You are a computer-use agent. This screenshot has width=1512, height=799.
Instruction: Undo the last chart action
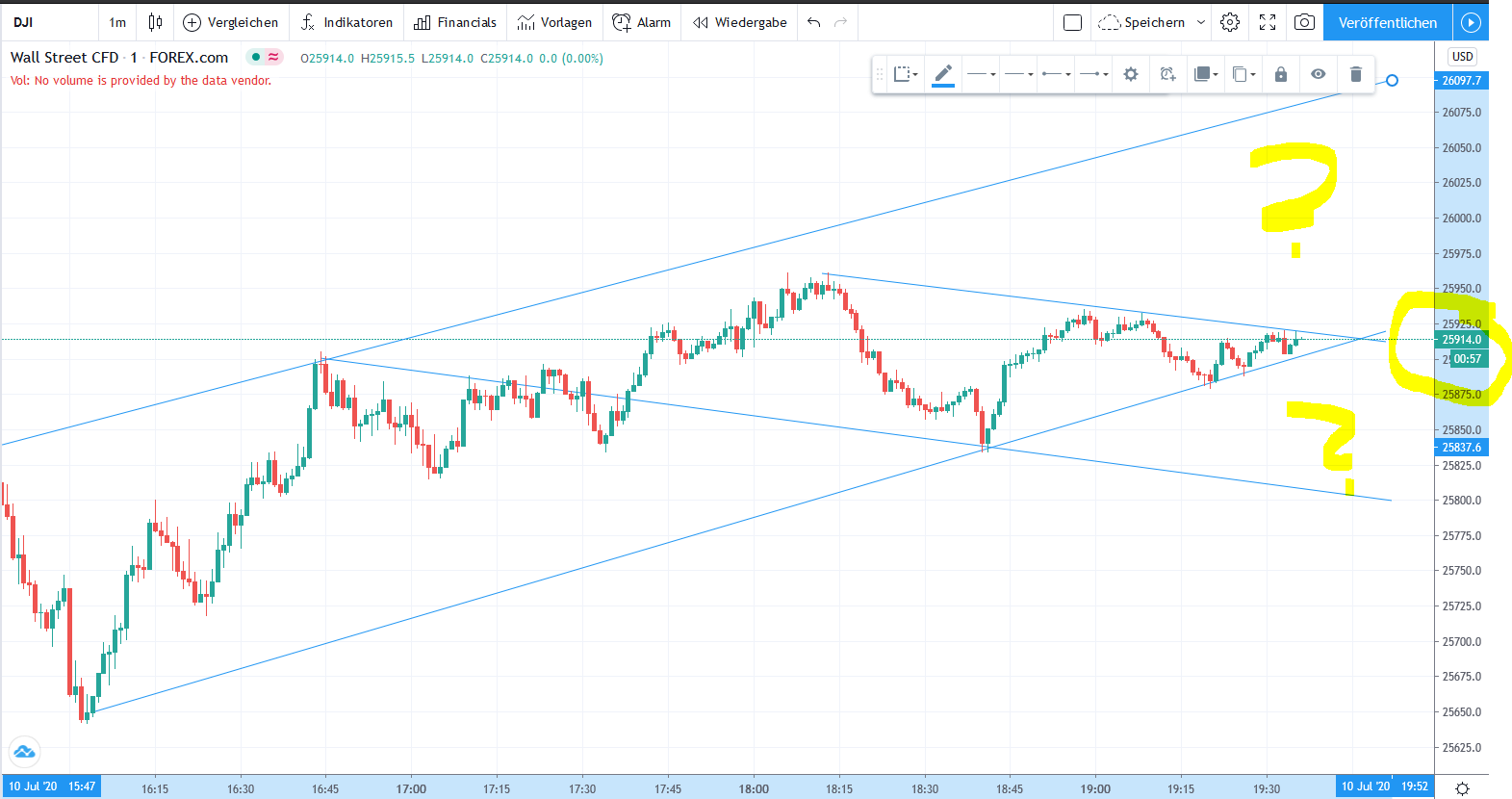pos(814,22)
